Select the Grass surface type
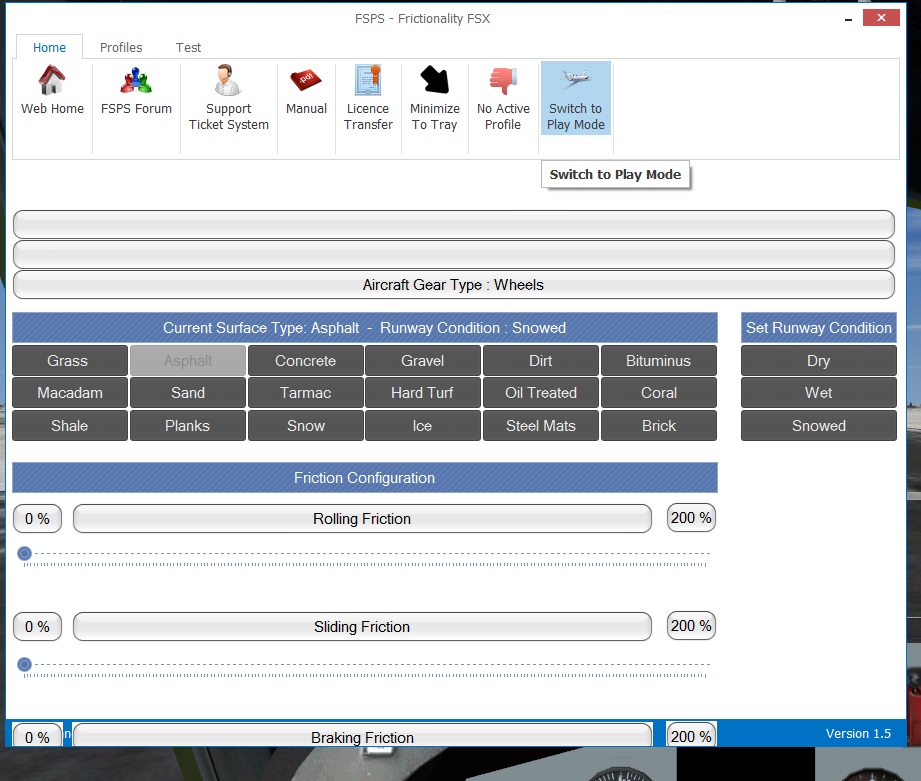Screen dimensions: 921x781 pos(70,361)
